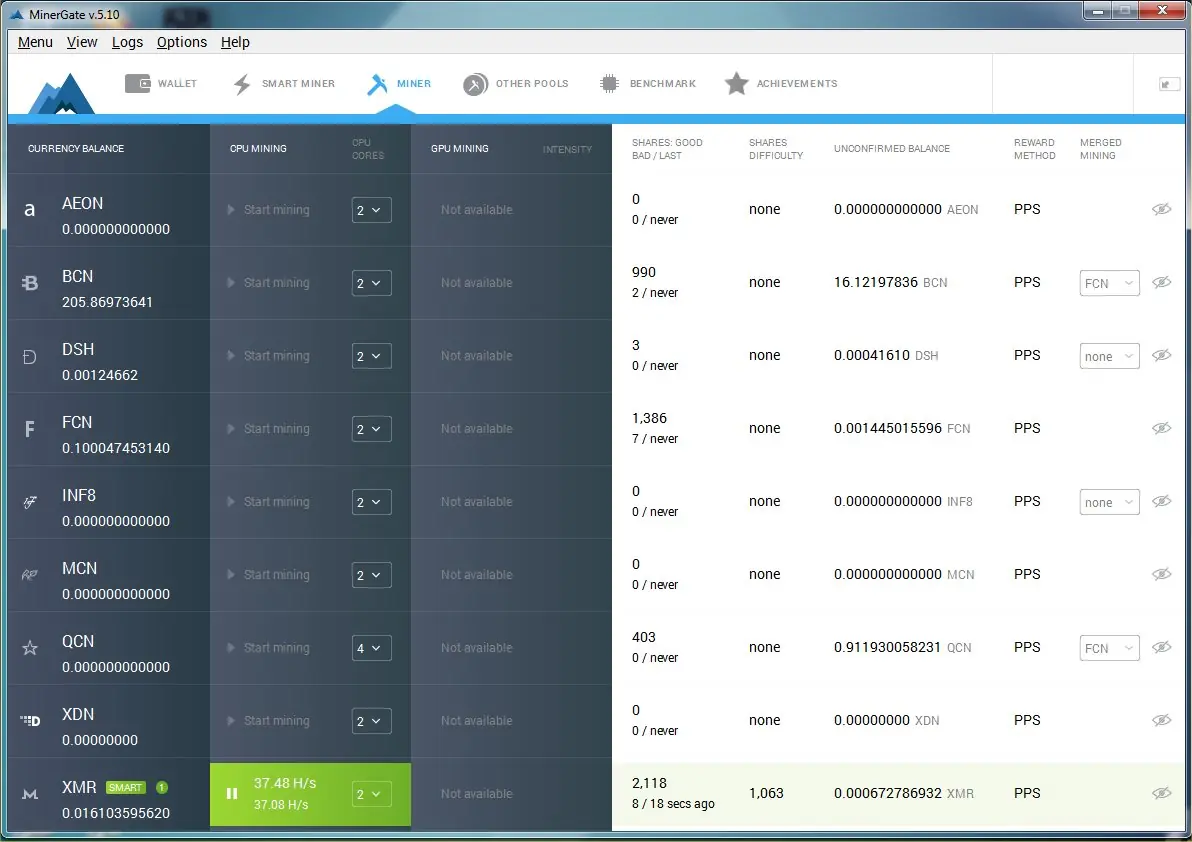Open the Wallet section icon
Viewport: 1192px width, 842px height.
click(138, 84)
